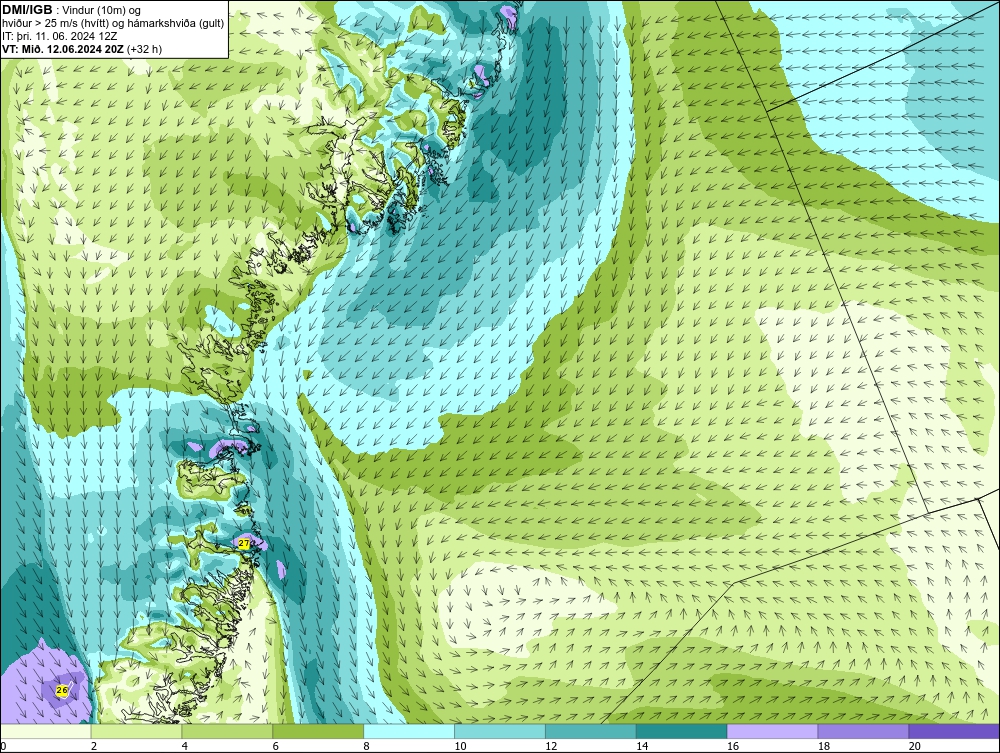Screen dimensions: 1000x753
Task: Select the above 20 m/s legend color
Action: pyautogui.click(x=954, y=731)
